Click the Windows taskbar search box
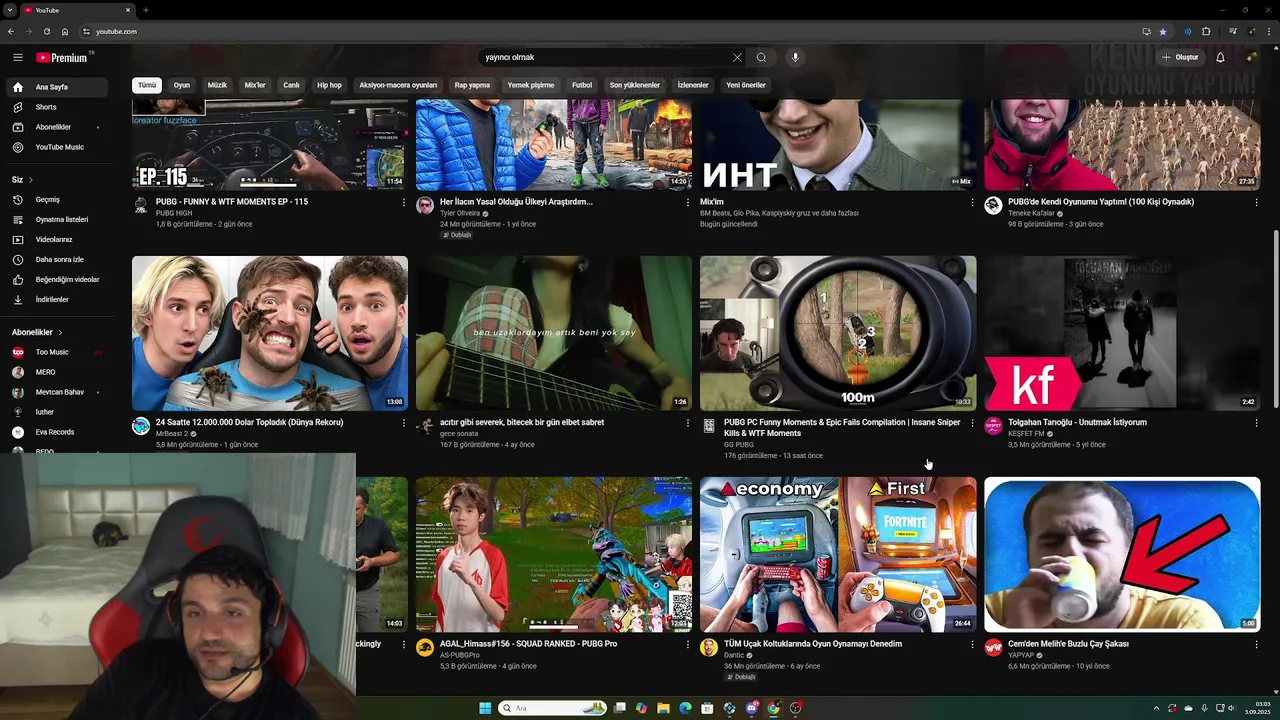1280x720 pixels. point(553,708)
